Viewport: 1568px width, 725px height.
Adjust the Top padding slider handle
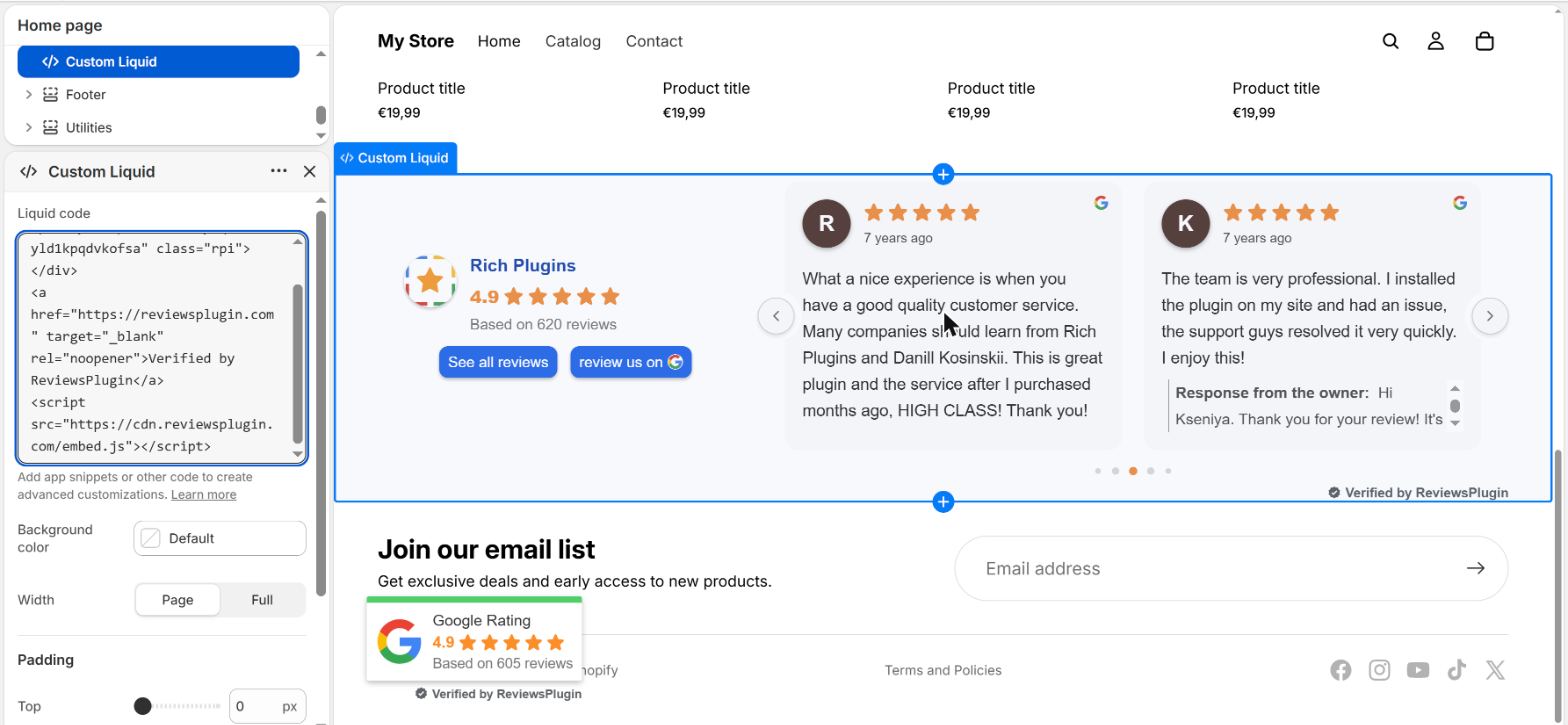click(143, 706)
